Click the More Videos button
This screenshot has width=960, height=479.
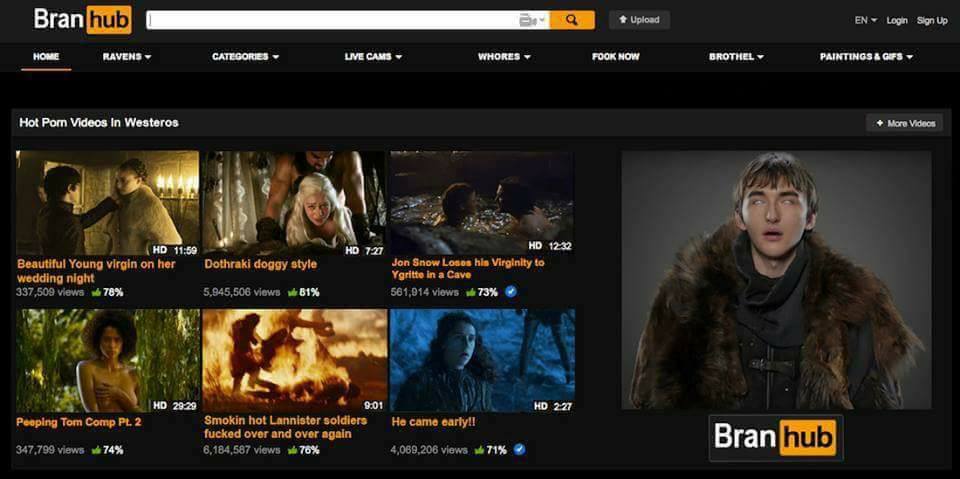pos(905,123)
